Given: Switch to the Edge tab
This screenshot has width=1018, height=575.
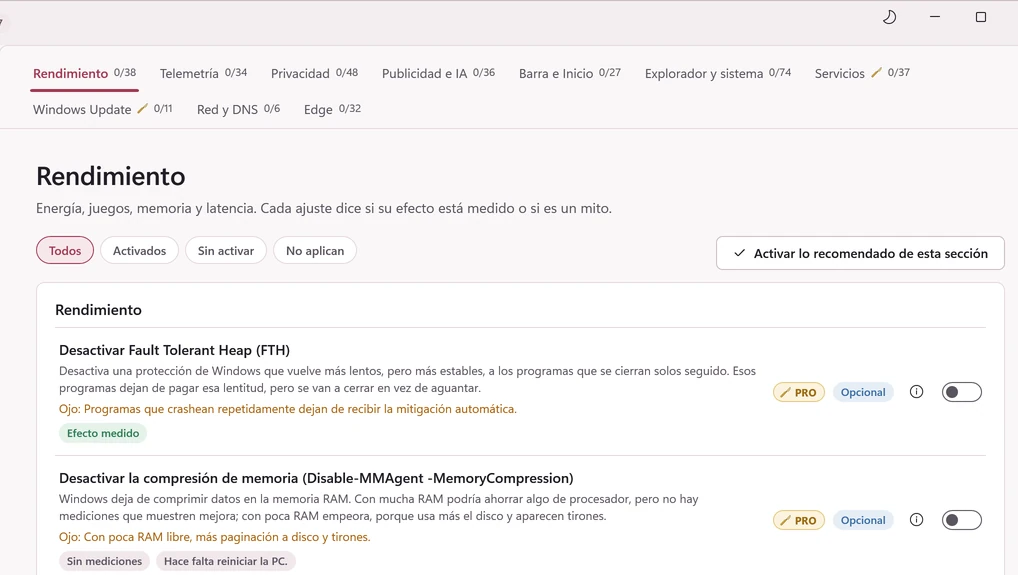Looking at the screenshot, I should [x=332, y=110].
